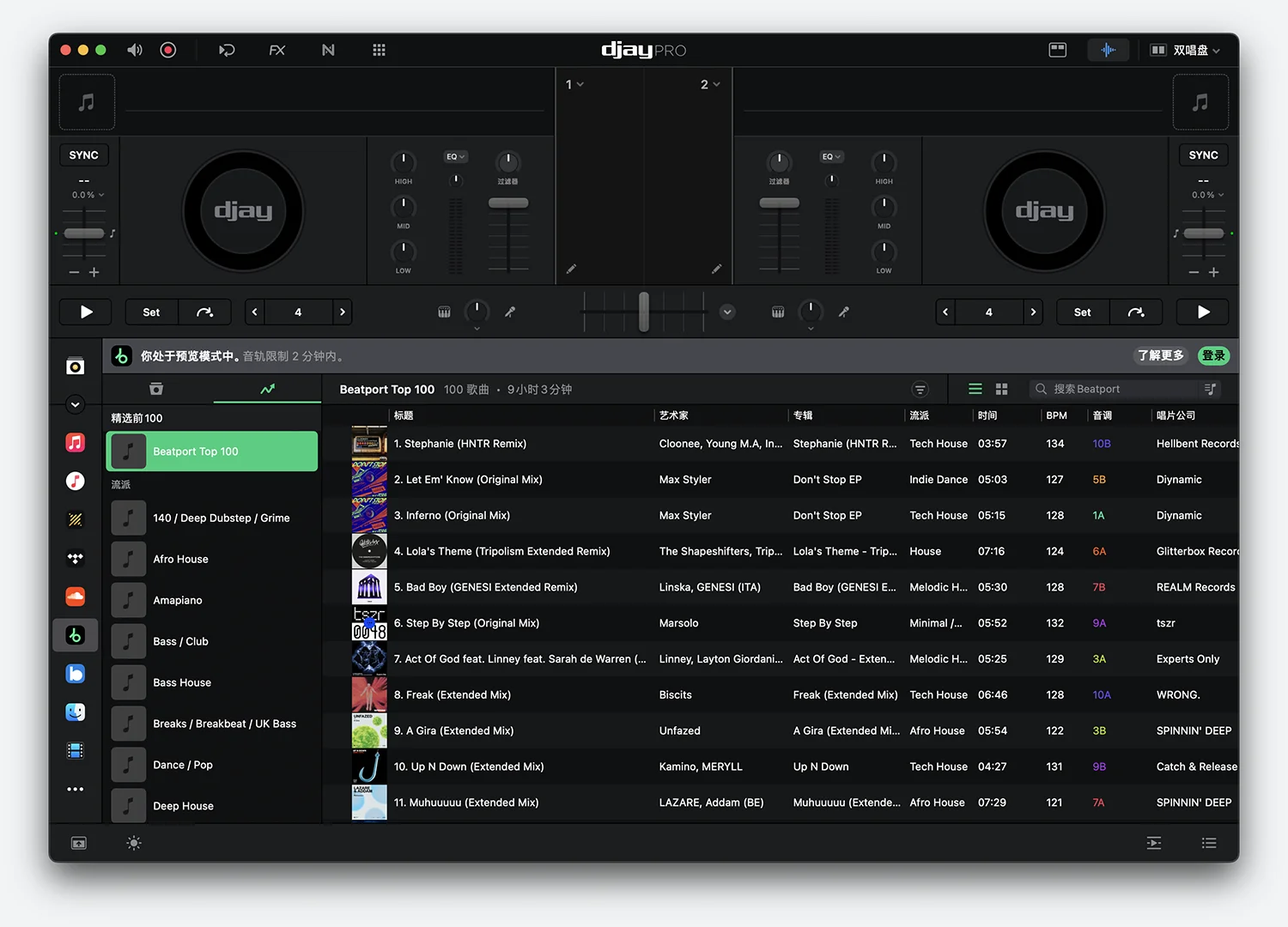Image resolution: width=1288 pixels, height=927 pixels.
Task: Click the 登录 login button
Action: click(1213, 355)
